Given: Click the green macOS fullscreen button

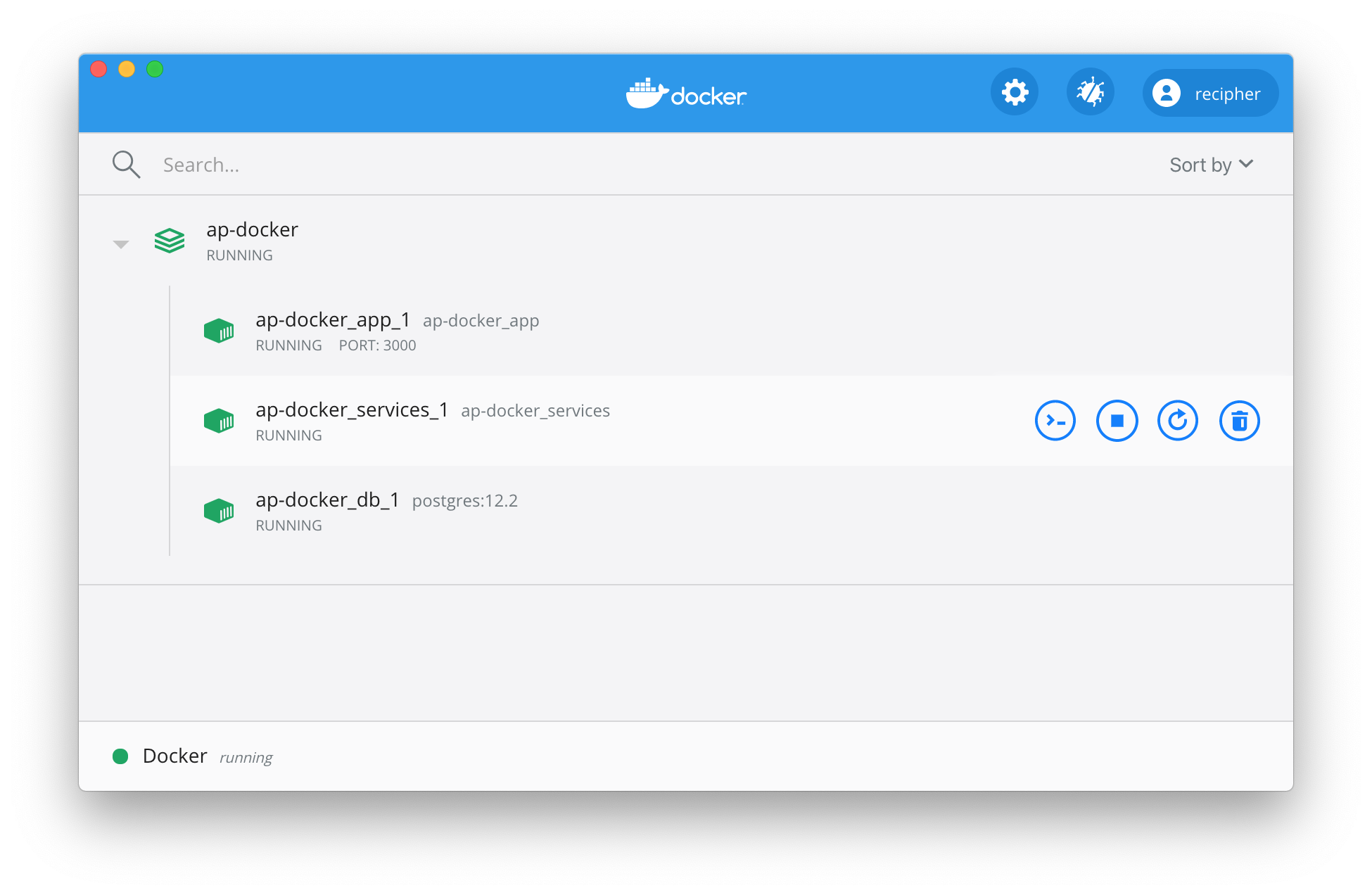Looking at the screenshot, I should pyautogui.click(x=155, y=69).
